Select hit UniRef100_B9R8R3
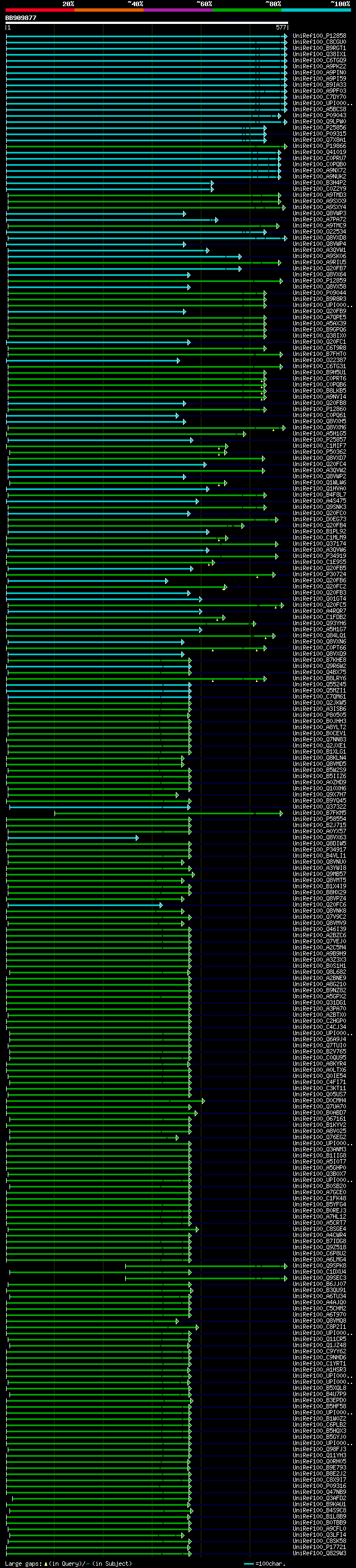 click(x=319, y=299)
